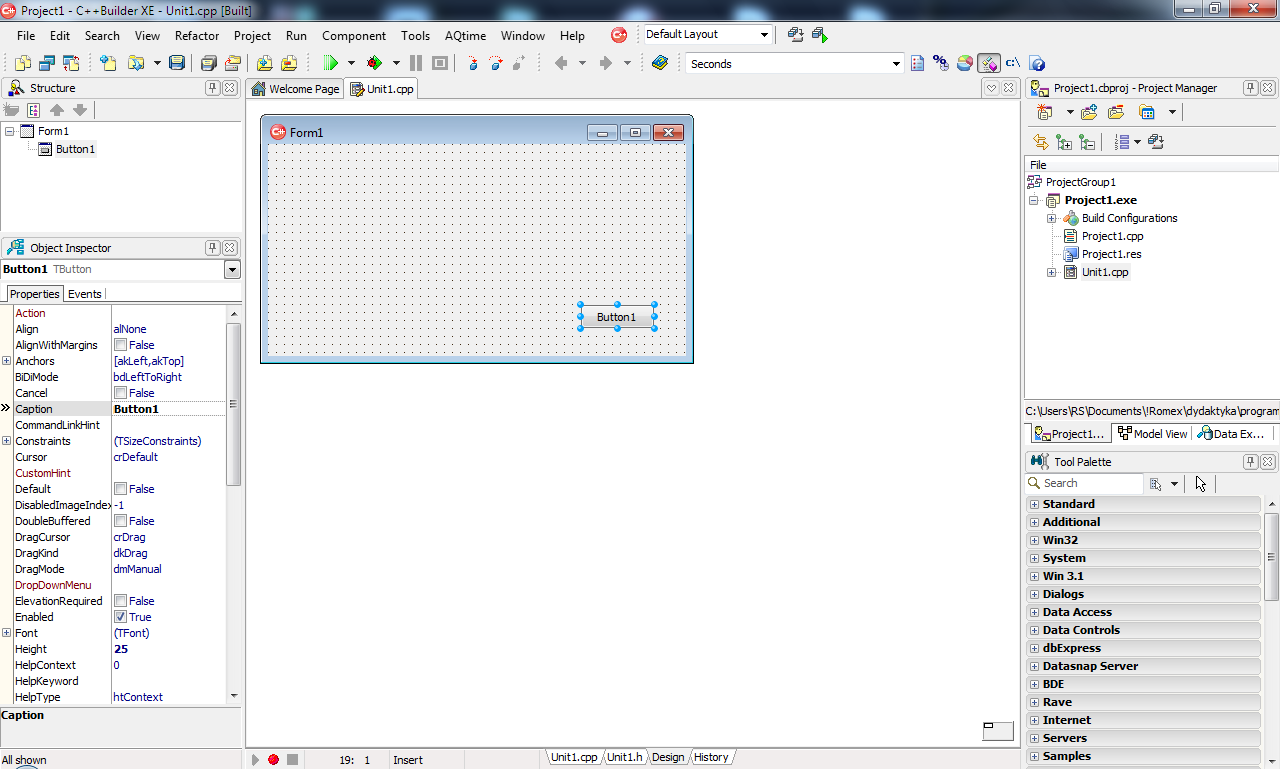Click the Tool Palette search field
Viewport: 1280px width, 769px height.
(1085, 483)
